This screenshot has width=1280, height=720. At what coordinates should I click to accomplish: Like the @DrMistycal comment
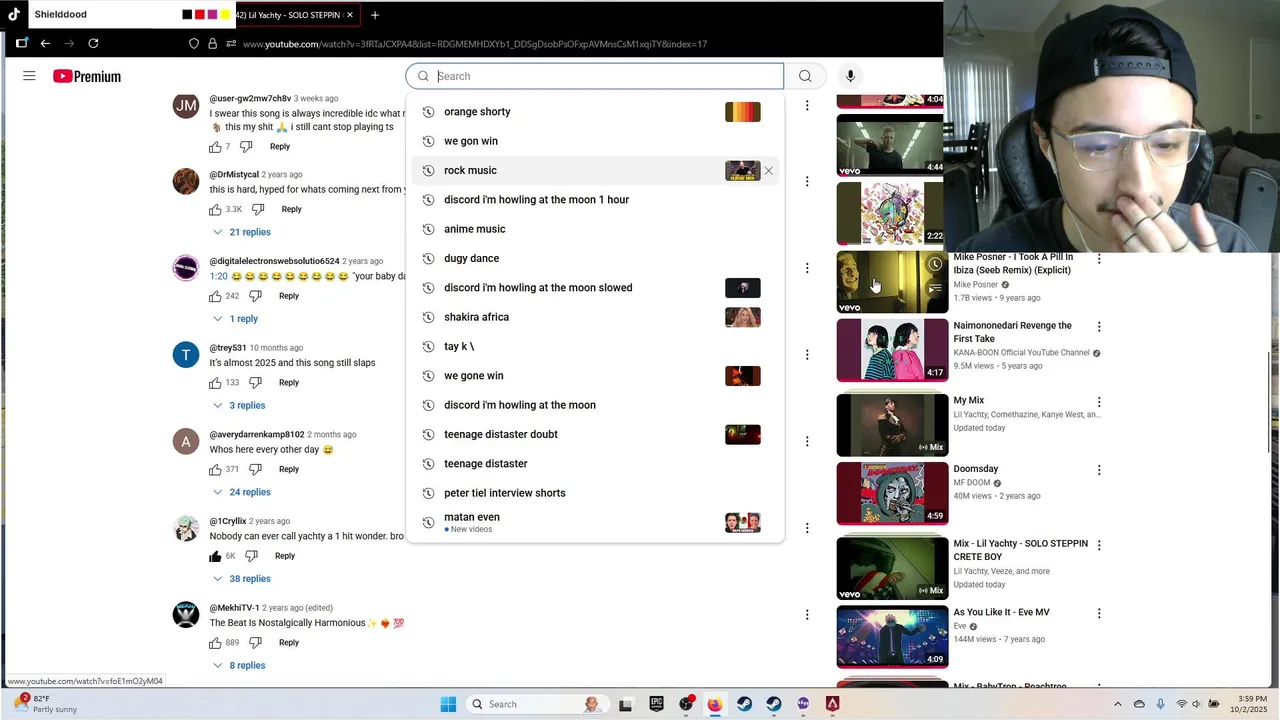click(215, 210)
